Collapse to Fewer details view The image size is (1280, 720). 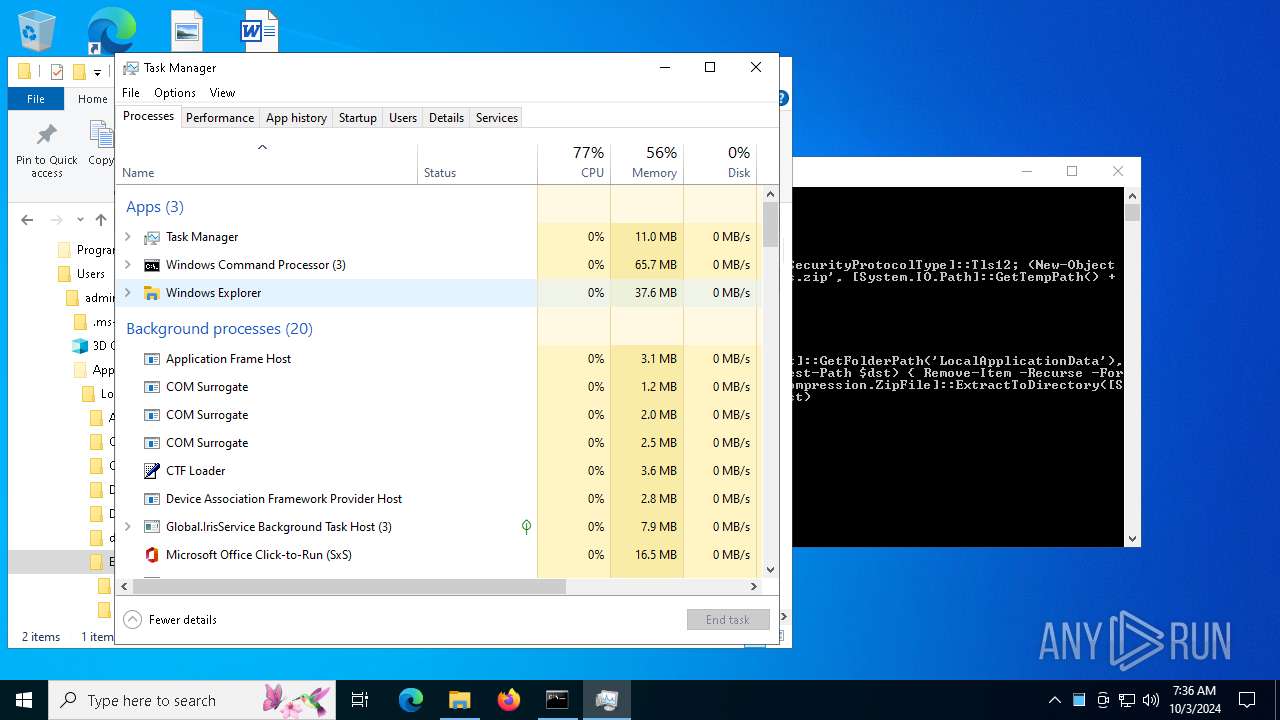click(x=170, y=620)
